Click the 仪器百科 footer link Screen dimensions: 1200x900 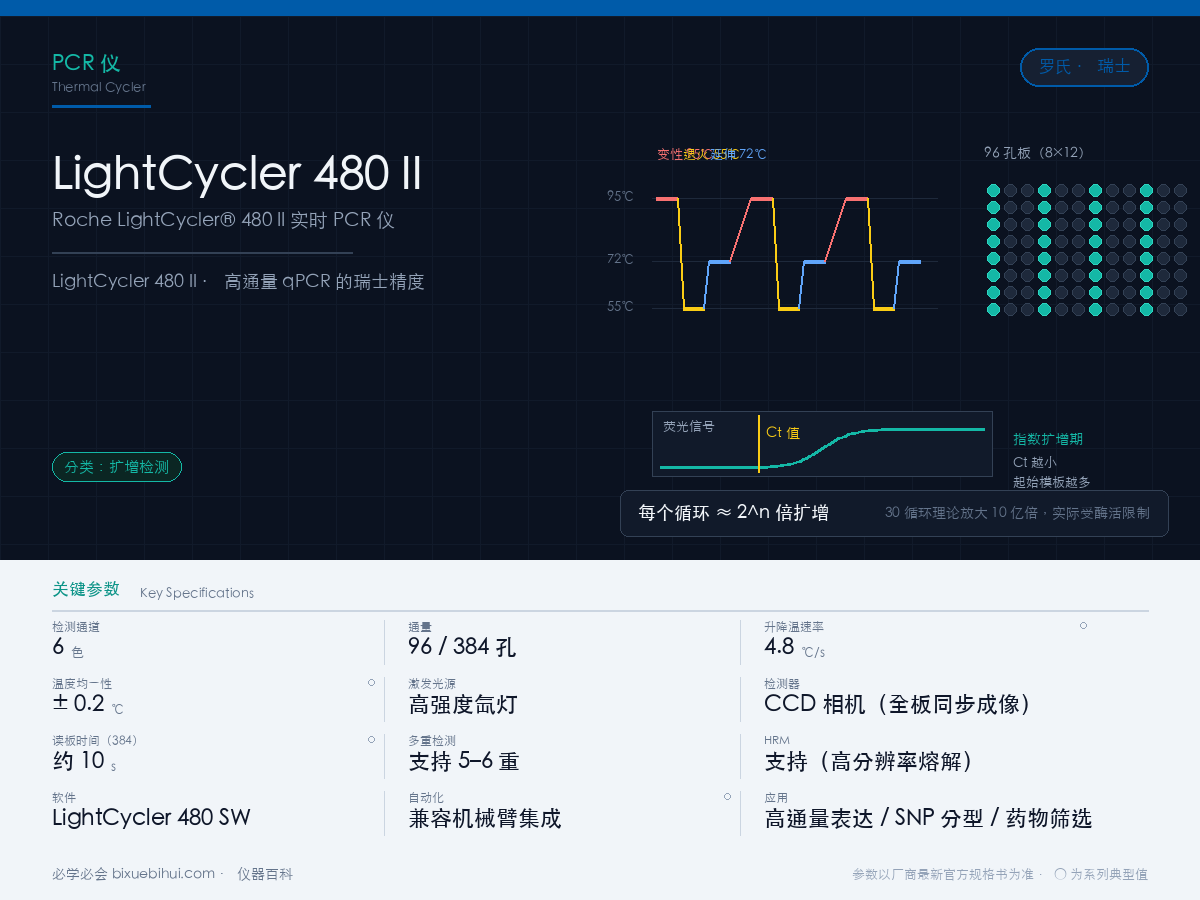pos(265,874)
